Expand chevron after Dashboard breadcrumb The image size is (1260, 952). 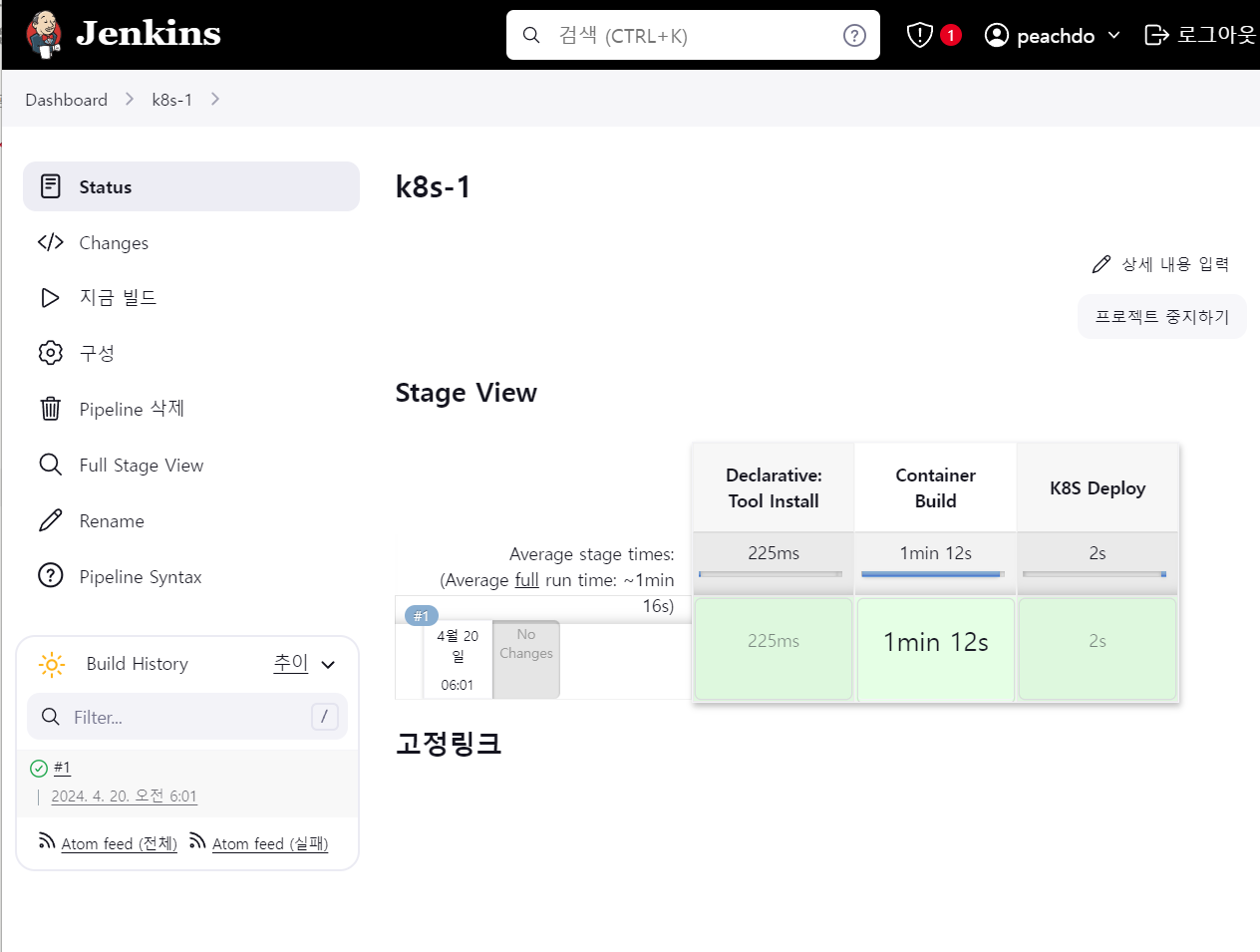(130, 100)
